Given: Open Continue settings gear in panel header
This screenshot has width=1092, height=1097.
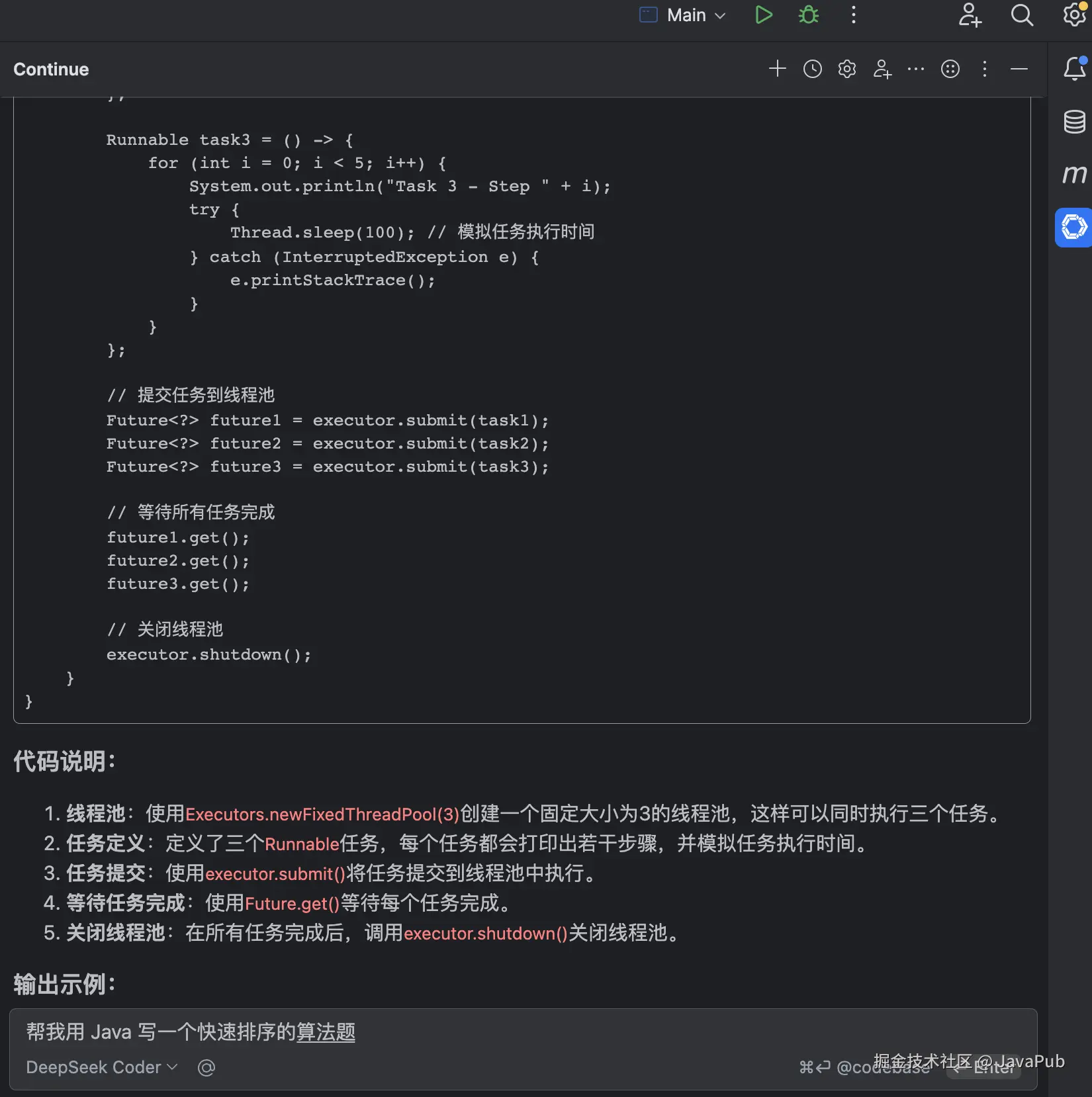Looking at the screenshot, I should point(847,69).
